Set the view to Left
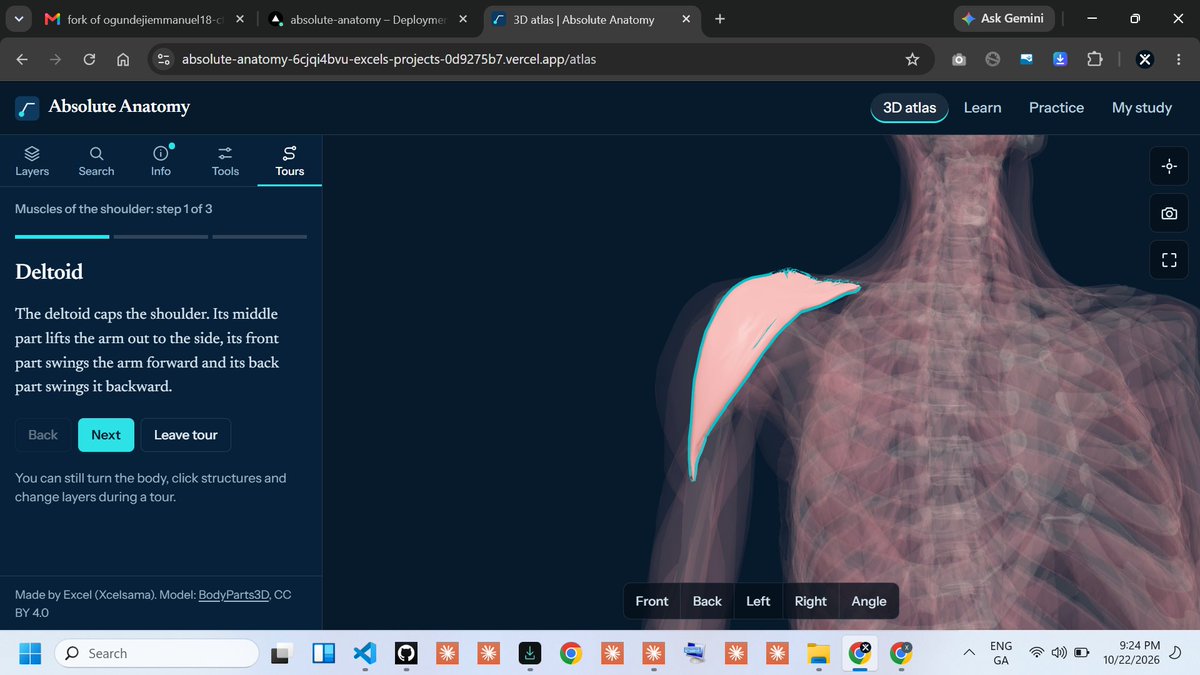1200x675 pixels. tap(758, 601)
